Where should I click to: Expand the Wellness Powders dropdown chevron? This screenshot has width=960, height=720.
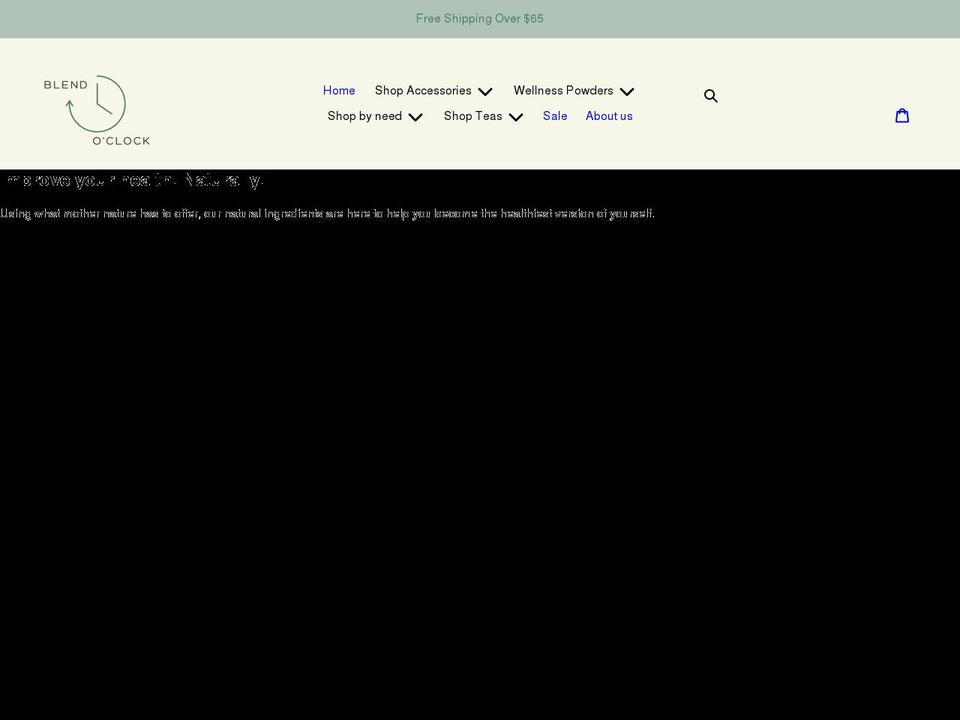627,91
